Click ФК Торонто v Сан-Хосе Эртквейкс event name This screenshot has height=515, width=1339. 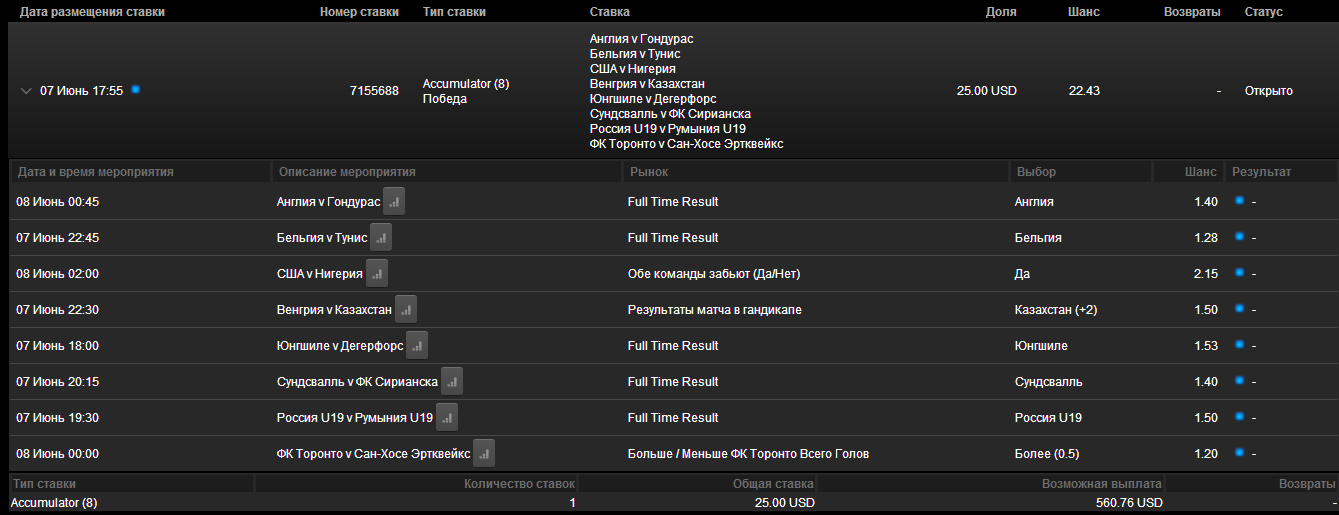(373, 454)
